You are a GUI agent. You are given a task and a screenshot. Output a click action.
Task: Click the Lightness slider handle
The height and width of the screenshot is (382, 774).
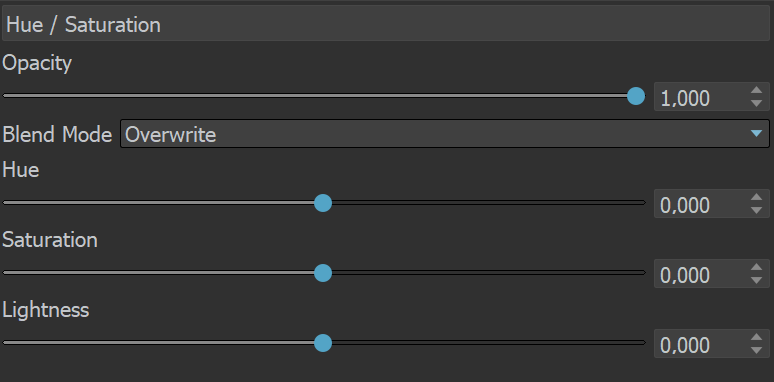(323, 343)
